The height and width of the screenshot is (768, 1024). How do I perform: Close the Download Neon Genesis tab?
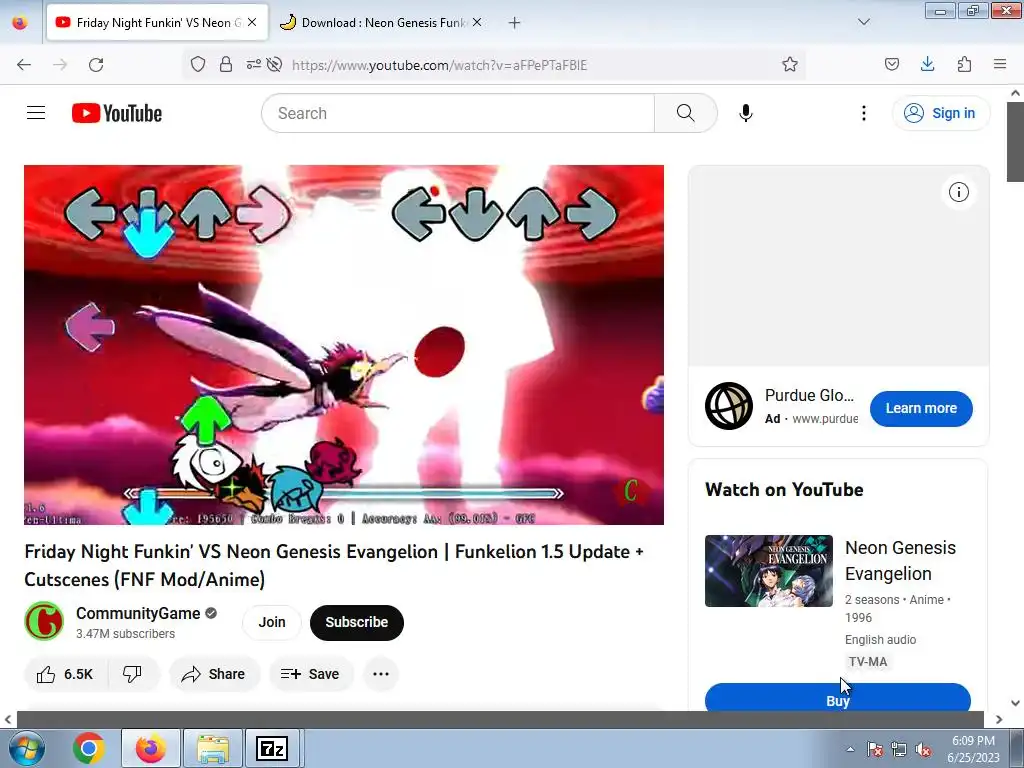(x=477, y=22)
